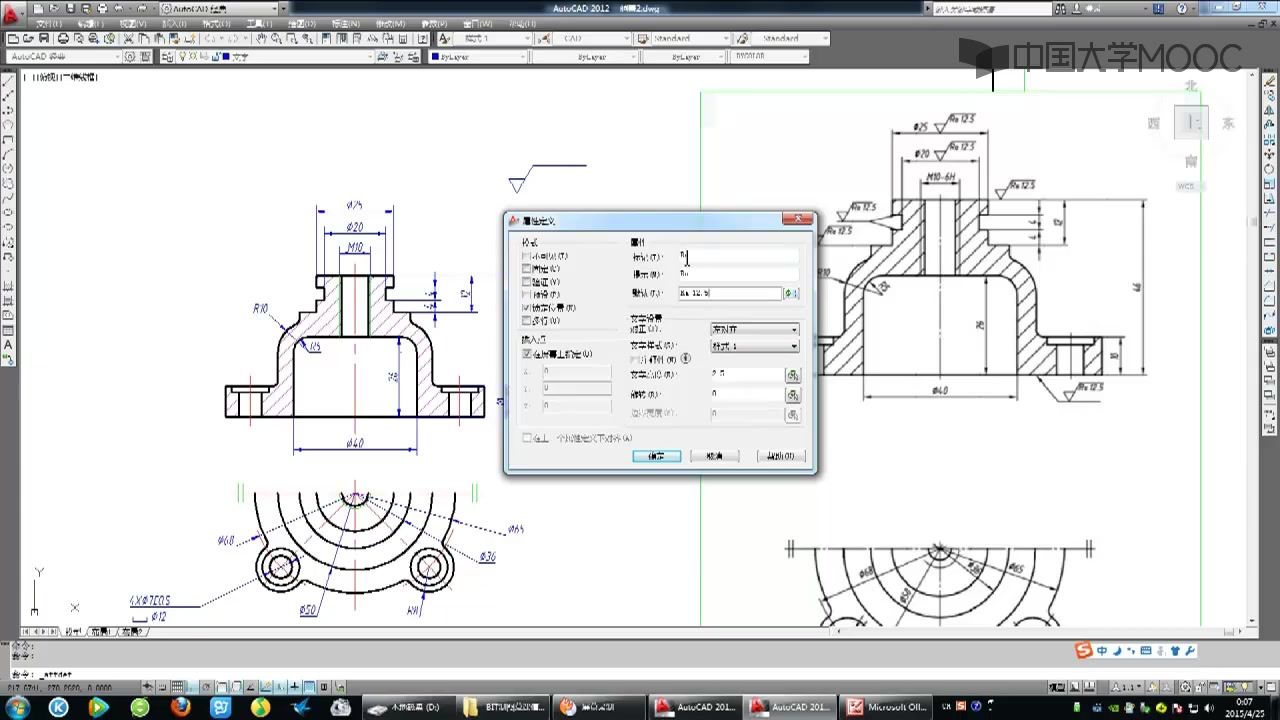Image resolution: width=1280 pixels, height=720 pixels.
Task: Click 取消 button in attribute dialog
Action: (x=714, y=455)
